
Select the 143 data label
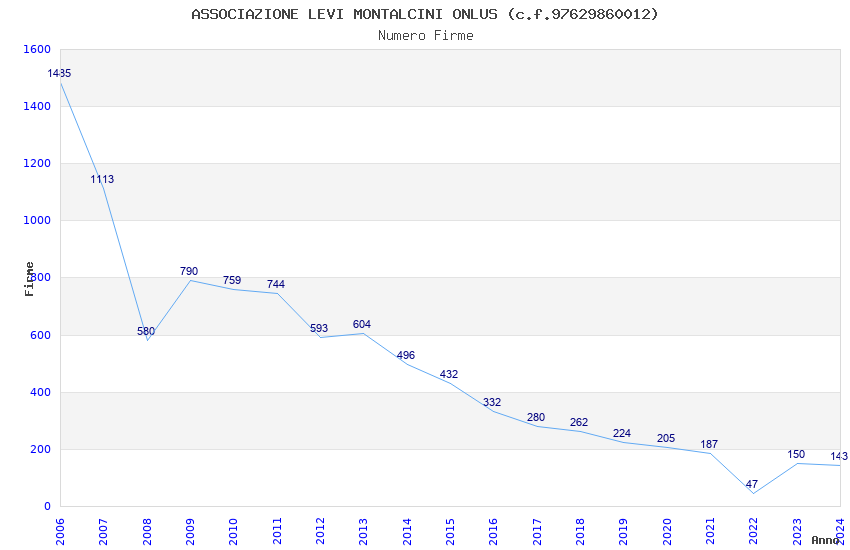click(839, 456)
